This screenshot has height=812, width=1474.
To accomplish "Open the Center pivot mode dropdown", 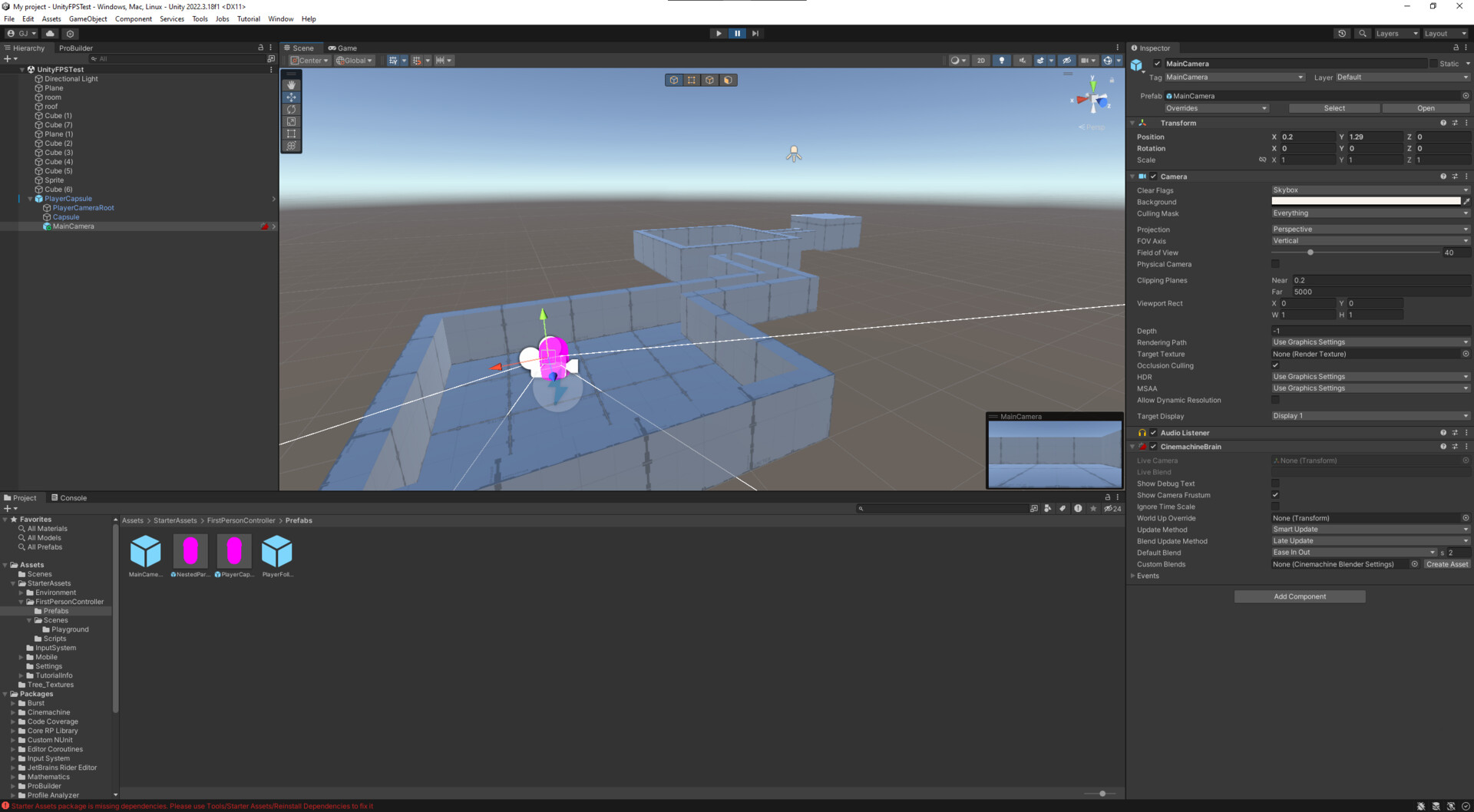I will [x=309, y=60].
